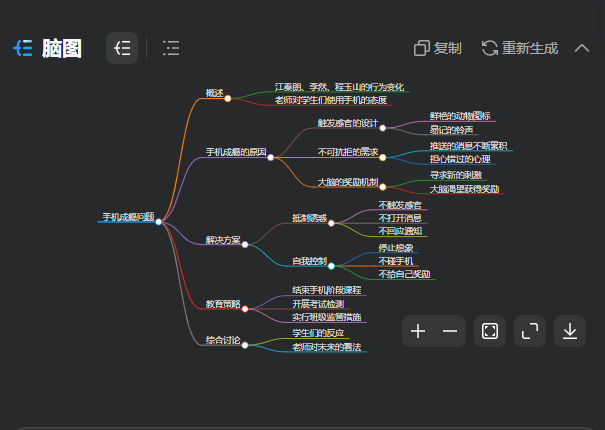Select the 自我控制 label
This screenshot has height=430, width=605.
point(309,261)
